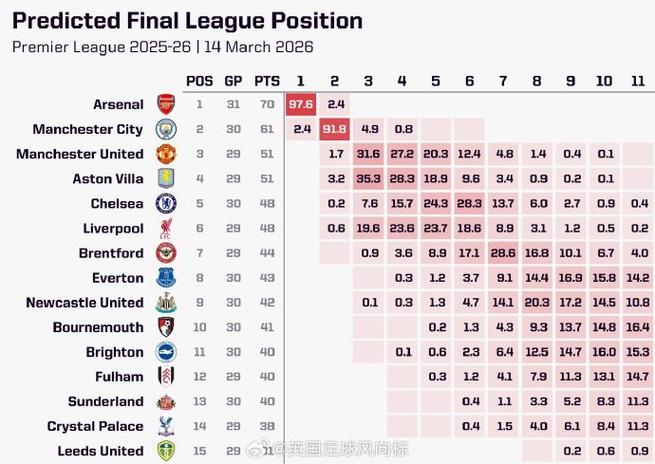Select the Brighton seagull badge
Image resolution: width=655 pixels, height=464 pixels.
pos(166,352)
